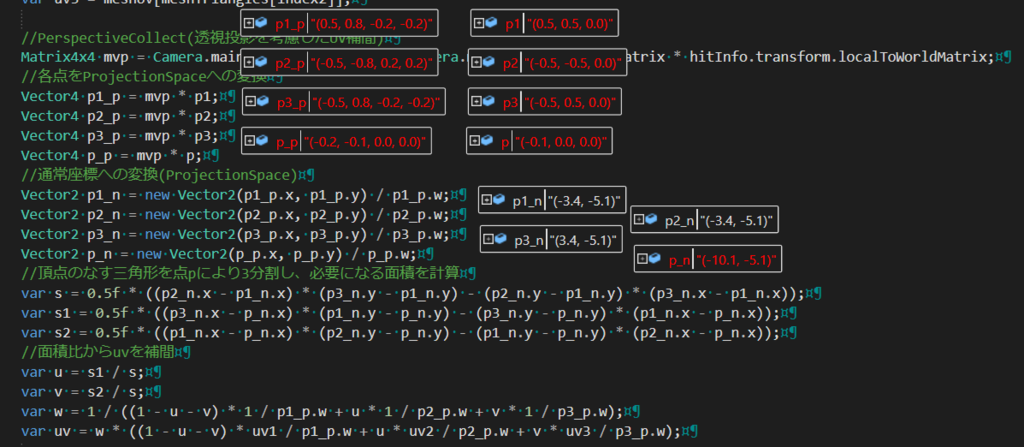Expand the p_n debugger data tip
The height and width of the screenshot is (447, 1024).
click(642, 259)
